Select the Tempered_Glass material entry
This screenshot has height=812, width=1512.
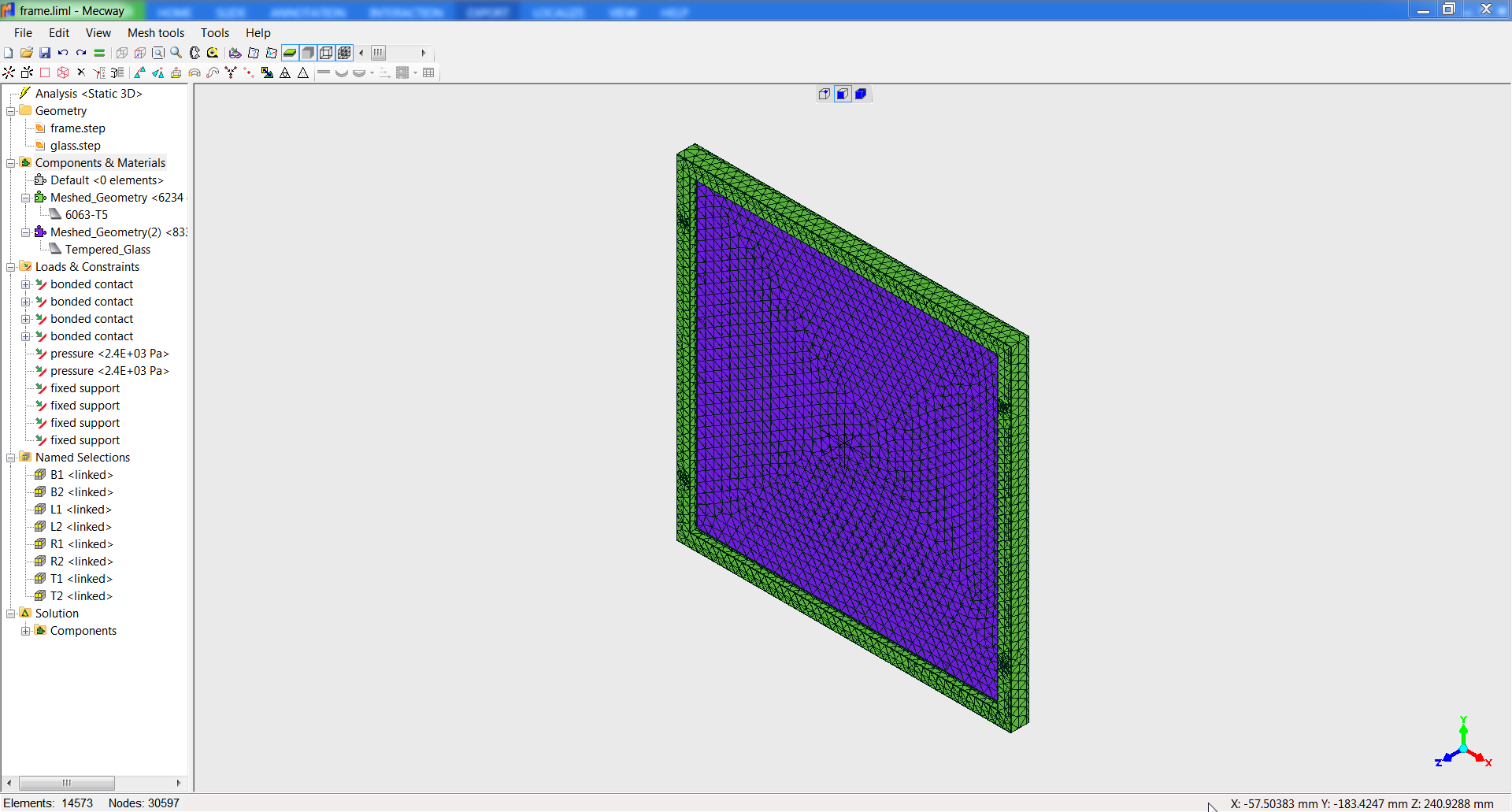[108, 250]
